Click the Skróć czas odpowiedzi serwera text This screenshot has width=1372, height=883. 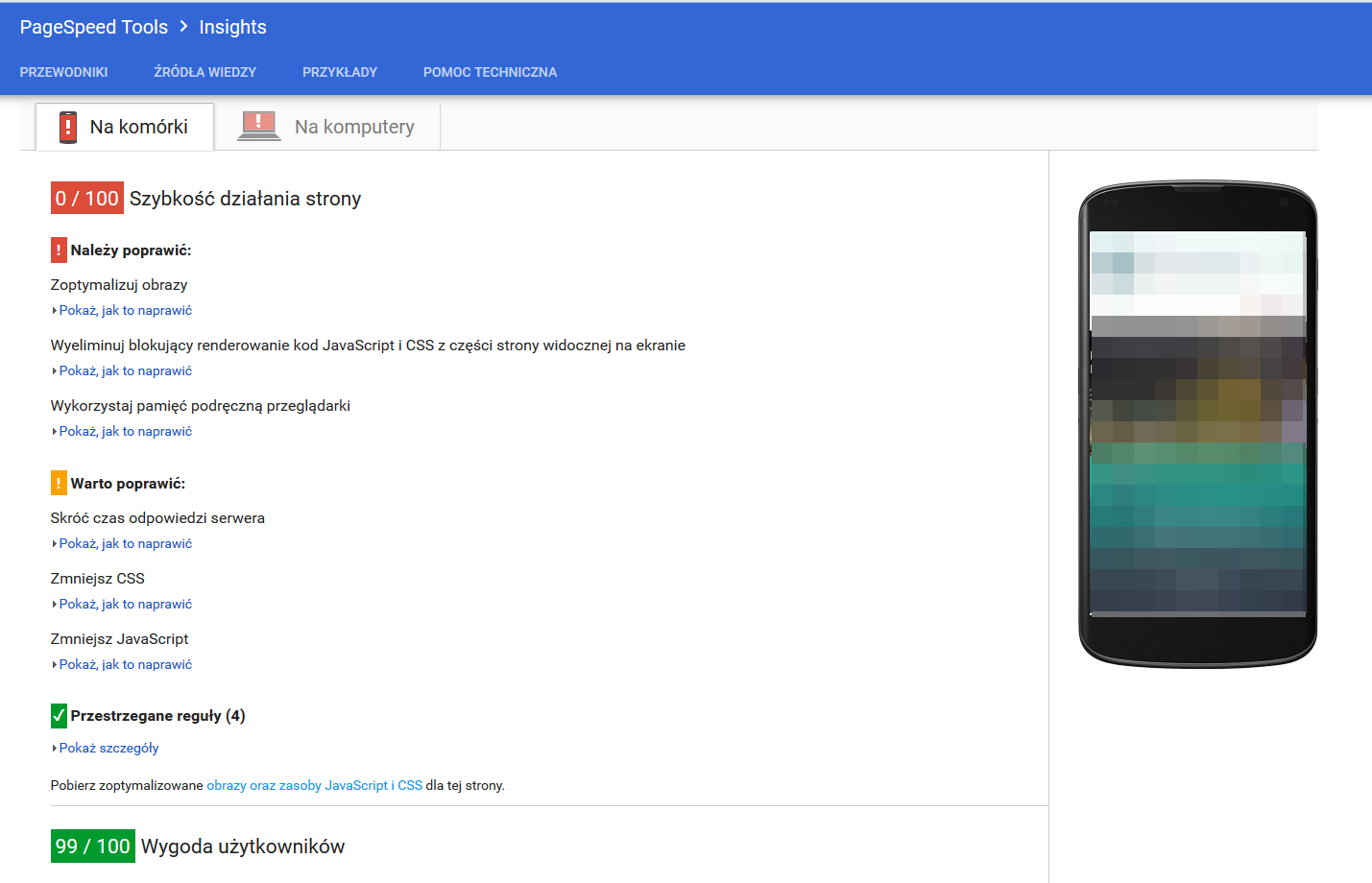157,518
